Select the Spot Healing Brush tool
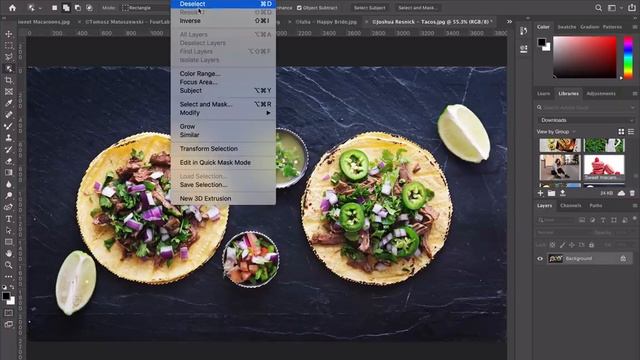The height and width of the screenshot is (360, 640). (x=9, y=115)
